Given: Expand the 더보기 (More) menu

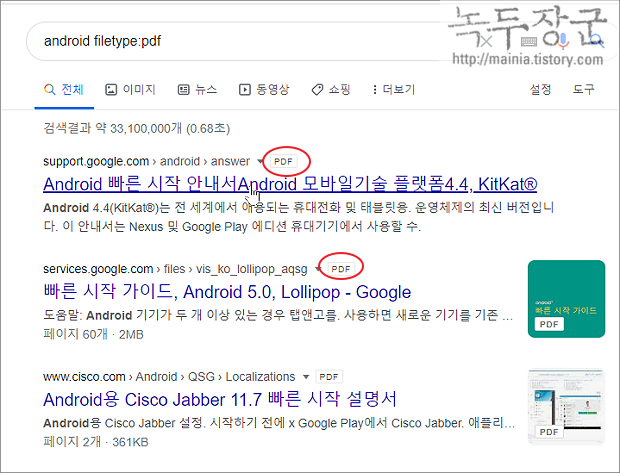Looking at the screenshot, I should click(394, 90).
